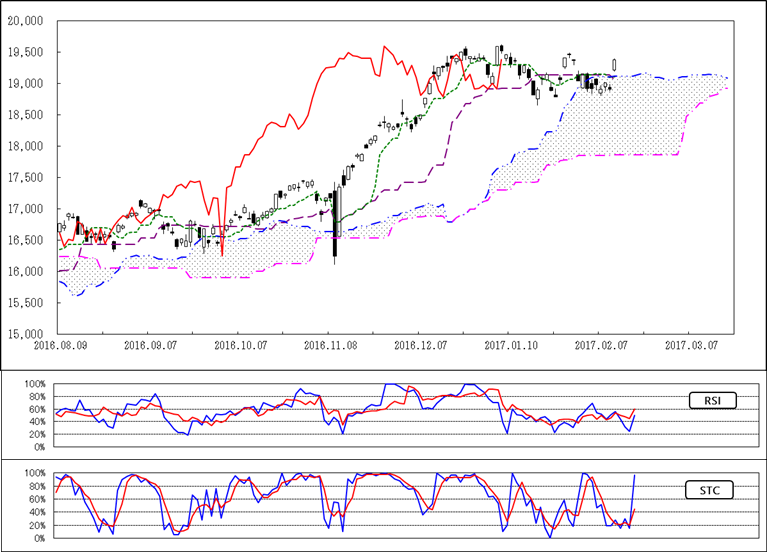Viewport: 767px width, 552px height.
Task: Click the RSI legend label box
Action: [x=712, y=401]
